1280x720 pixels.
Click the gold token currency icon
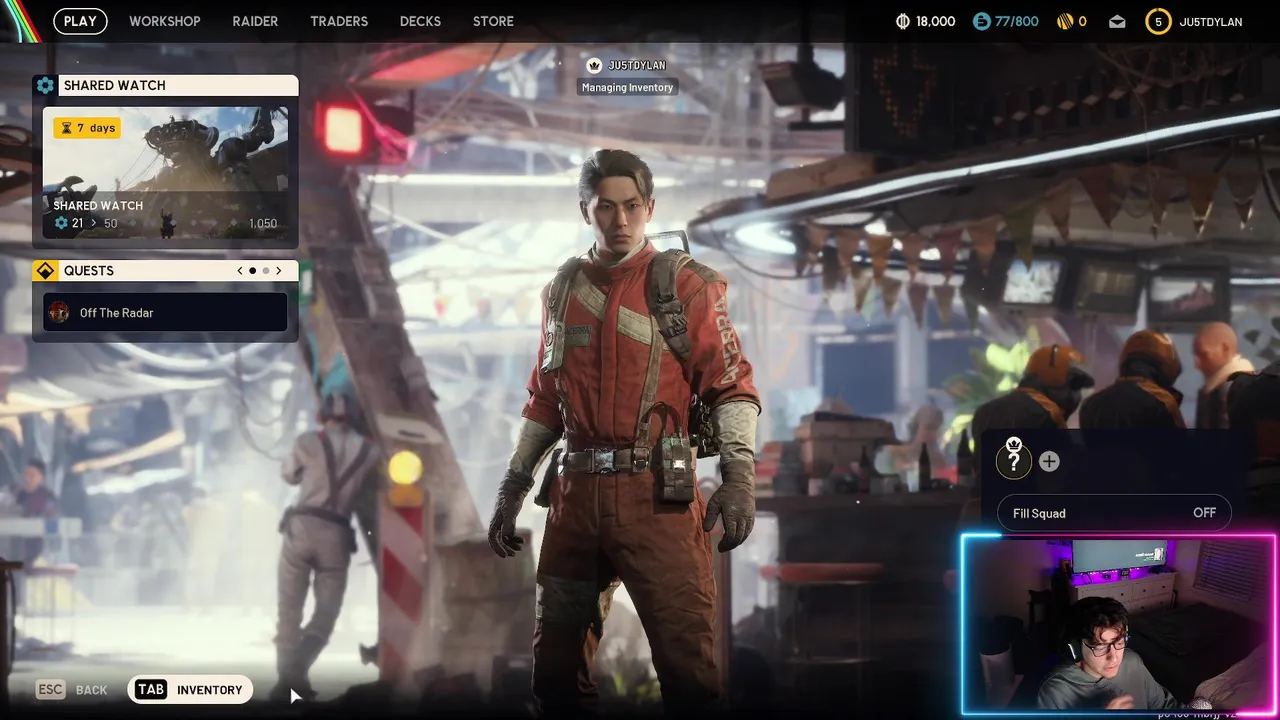point(1065,21)
